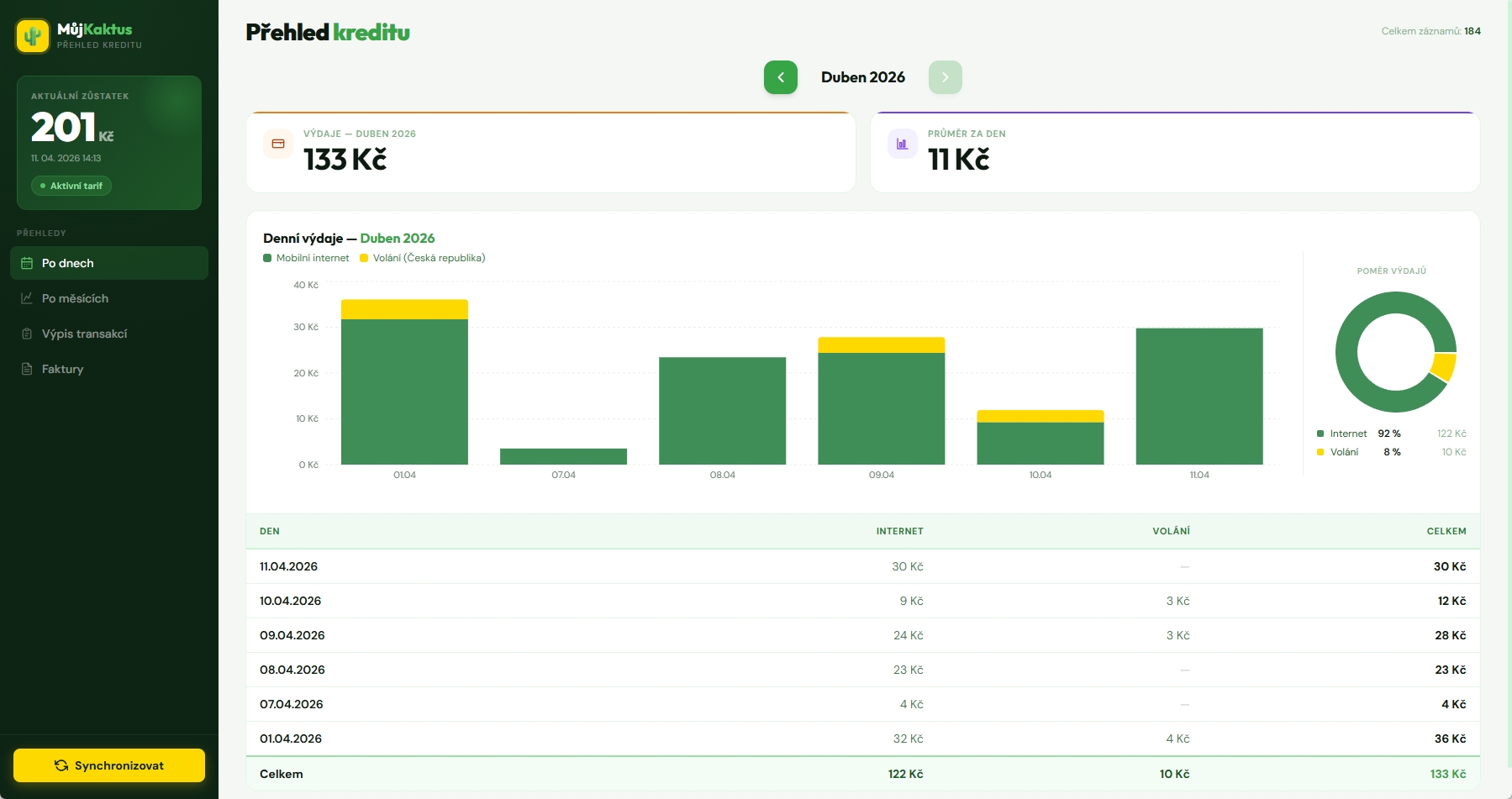This screenshot has width=1512, height=799.
Task: Click the sync arrows icon on Synchronizovat
Action: 61,765
